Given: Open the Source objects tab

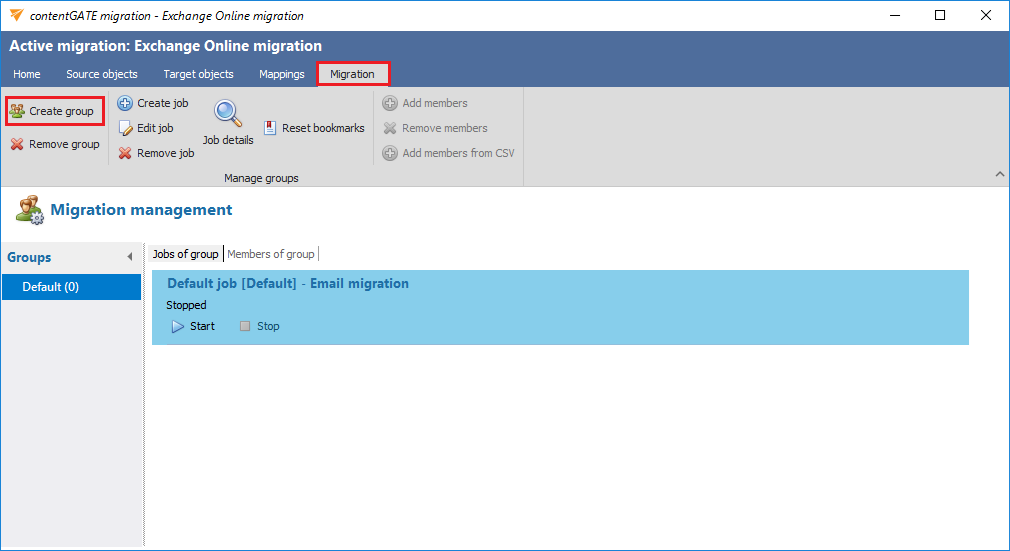Looking at the screenshot, I should [x=102, y=74].
